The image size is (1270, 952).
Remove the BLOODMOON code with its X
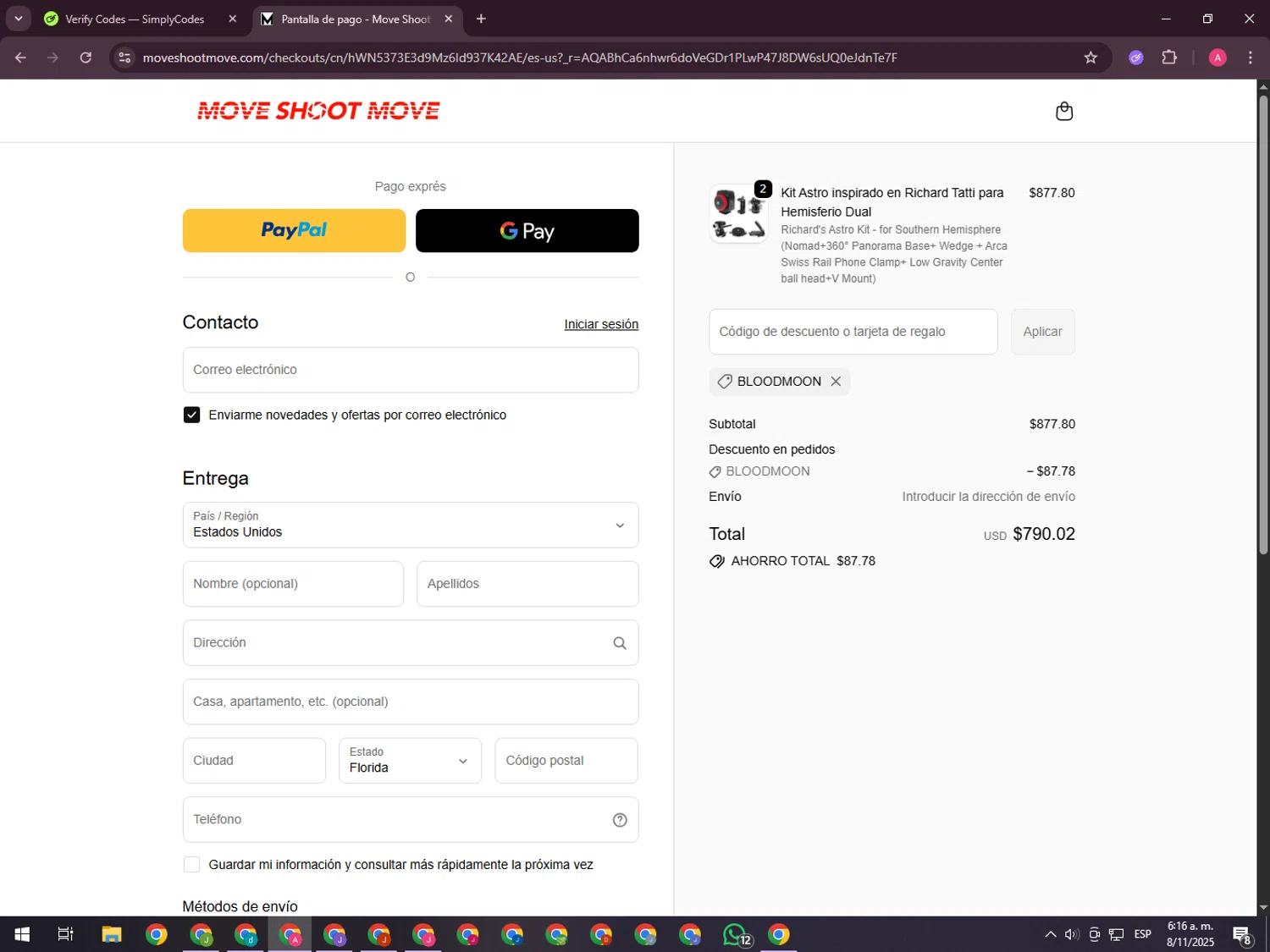(836, 382)
